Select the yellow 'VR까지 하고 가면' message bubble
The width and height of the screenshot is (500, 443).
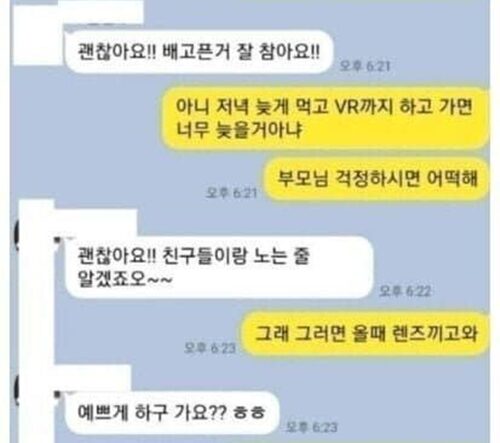(325, 118)
